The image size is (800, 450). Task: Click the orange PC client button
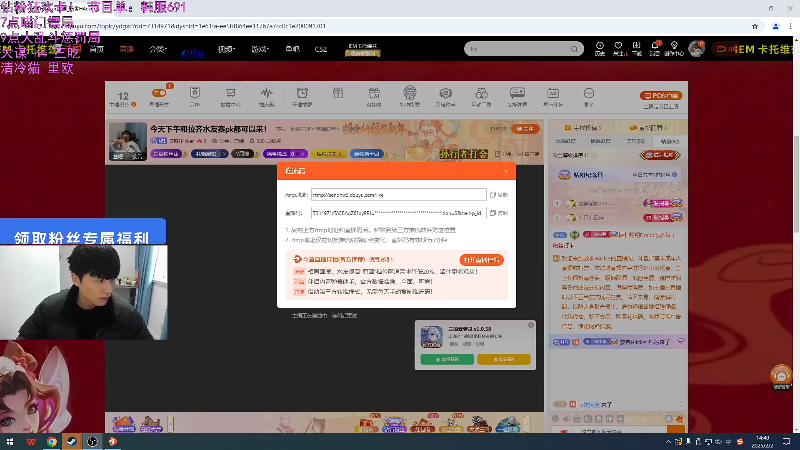coord(661,96)
